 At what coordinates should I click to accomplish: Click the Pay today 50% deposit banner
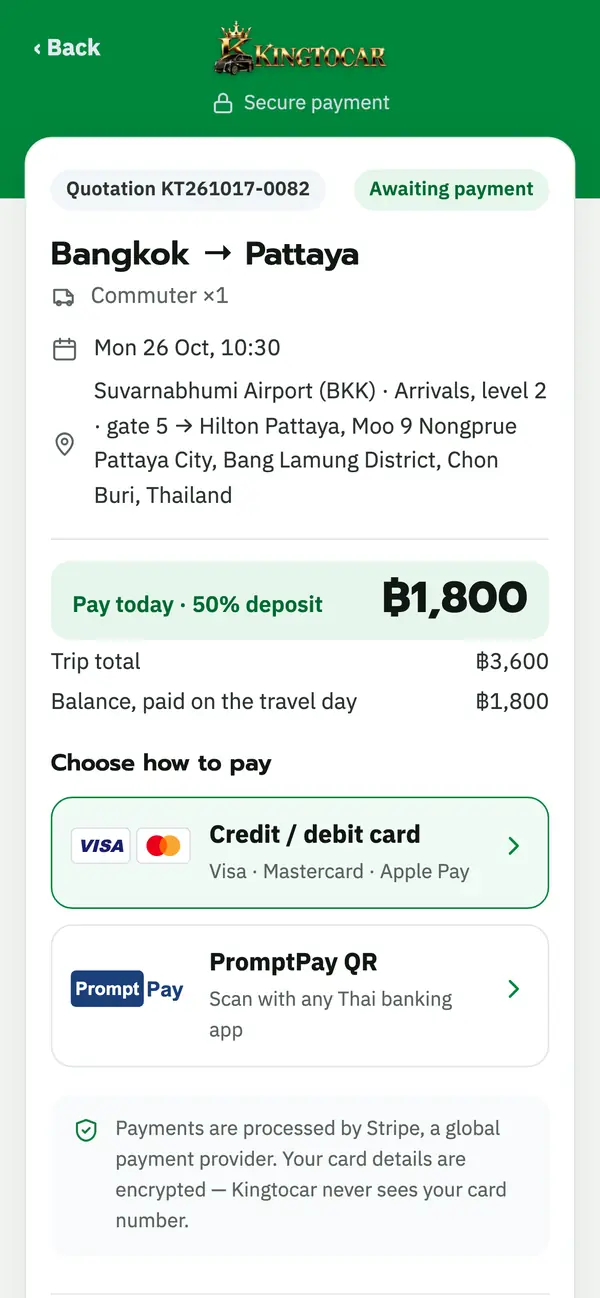point(300,600)
